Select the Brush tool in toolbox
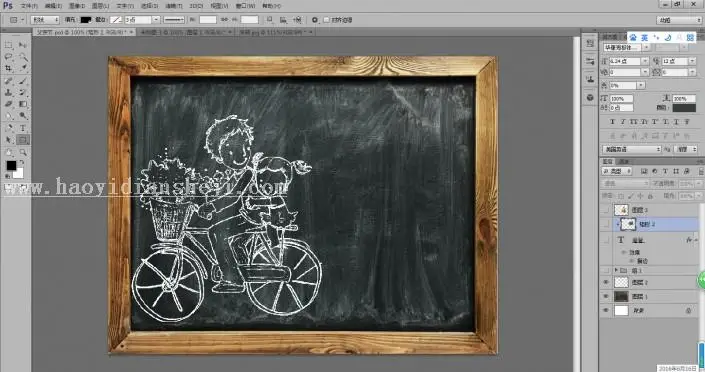 point(23,81)
